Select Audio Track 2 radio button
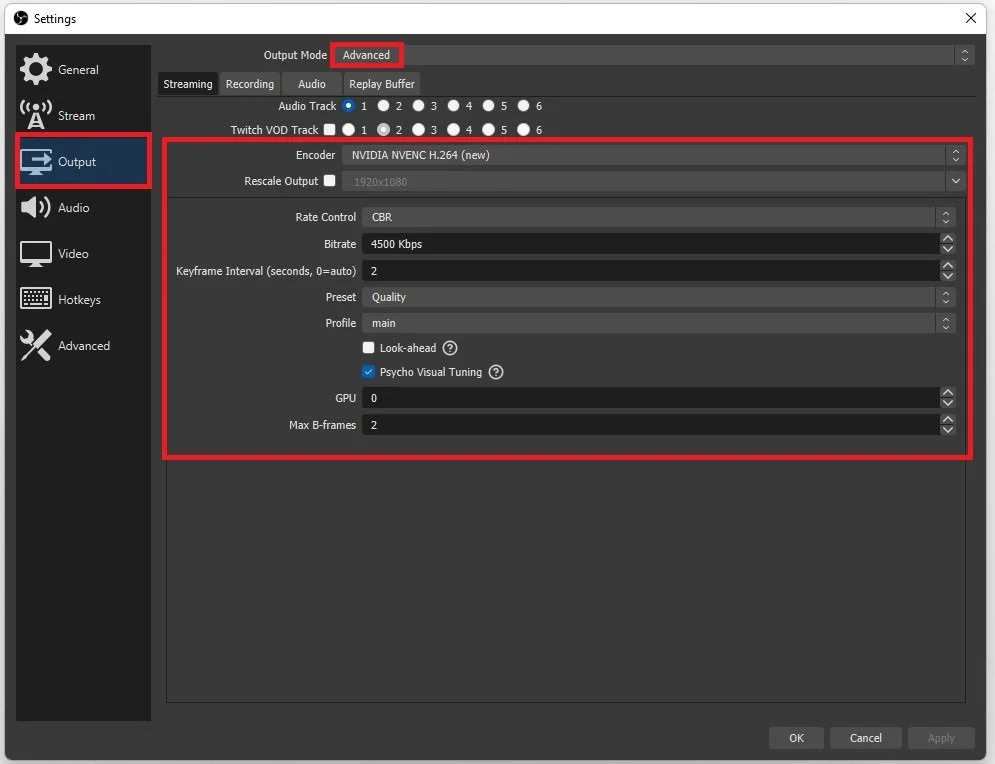Image resolution: width=995 pixels, height=764 pixels. pyautogui.click(x=383, y=105)
